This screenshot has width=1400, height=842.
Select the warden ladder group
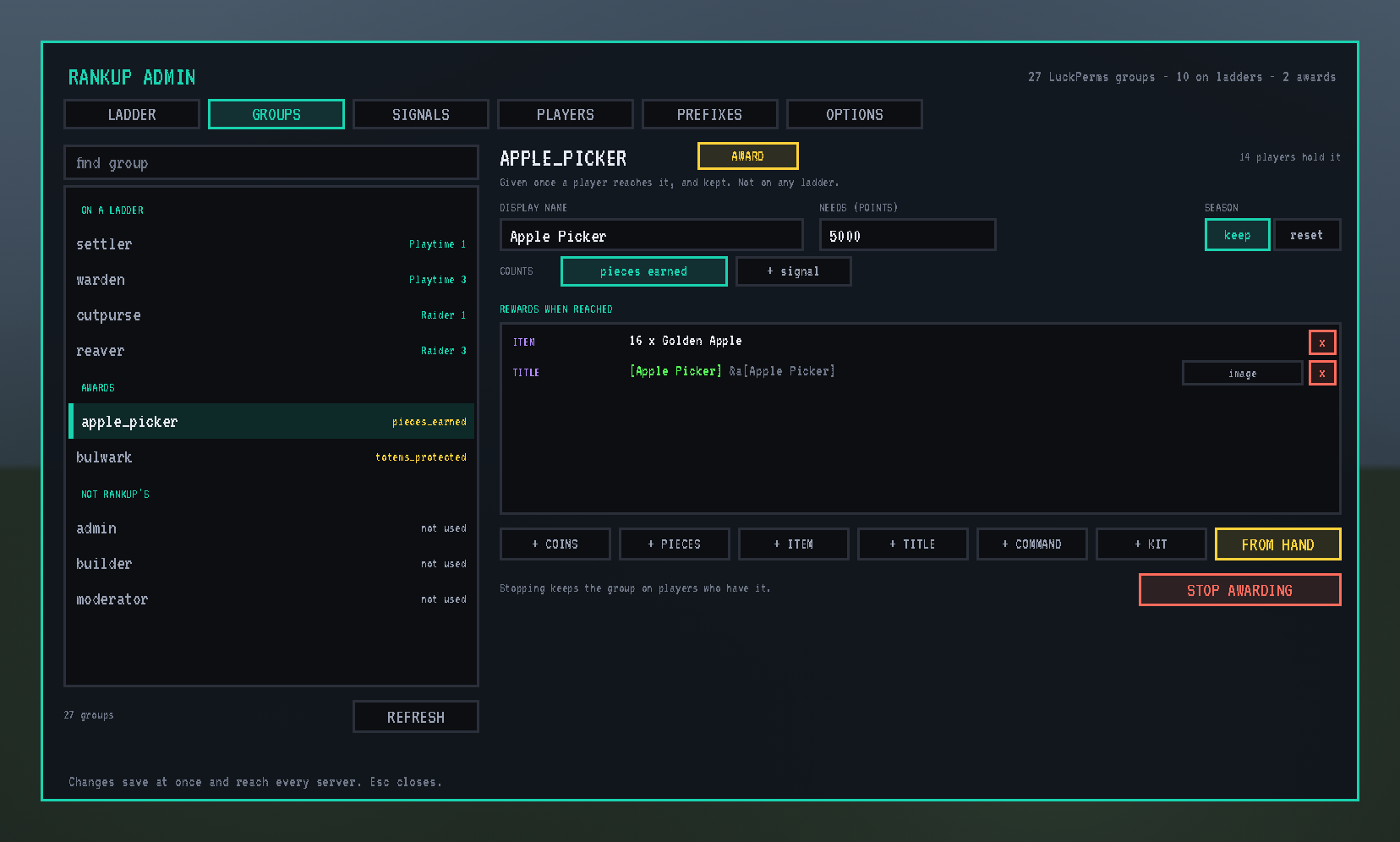[x=271, y=279]
